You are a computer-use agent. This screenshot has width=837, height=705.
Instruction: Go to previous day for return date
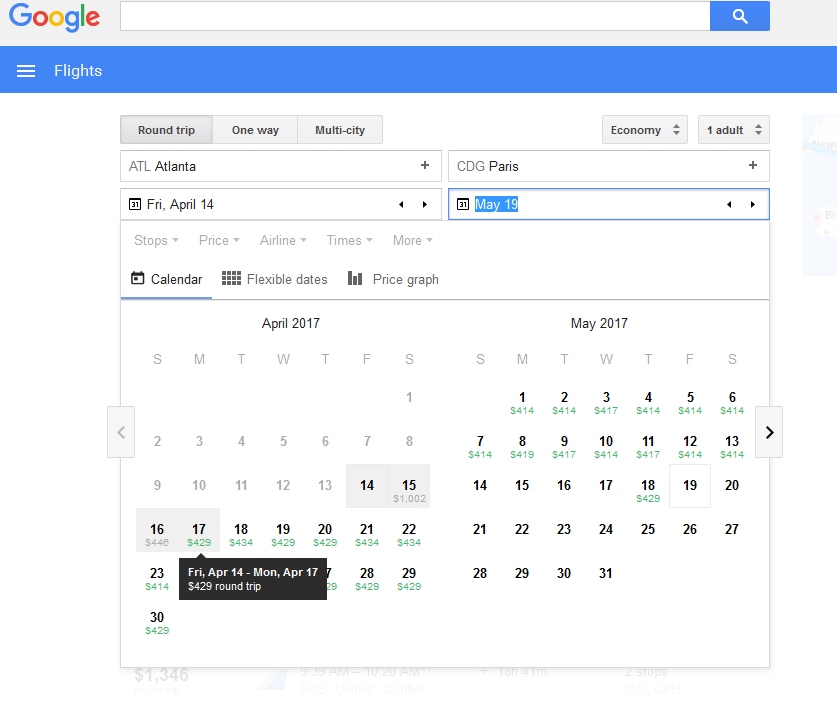tap(728, 205)
